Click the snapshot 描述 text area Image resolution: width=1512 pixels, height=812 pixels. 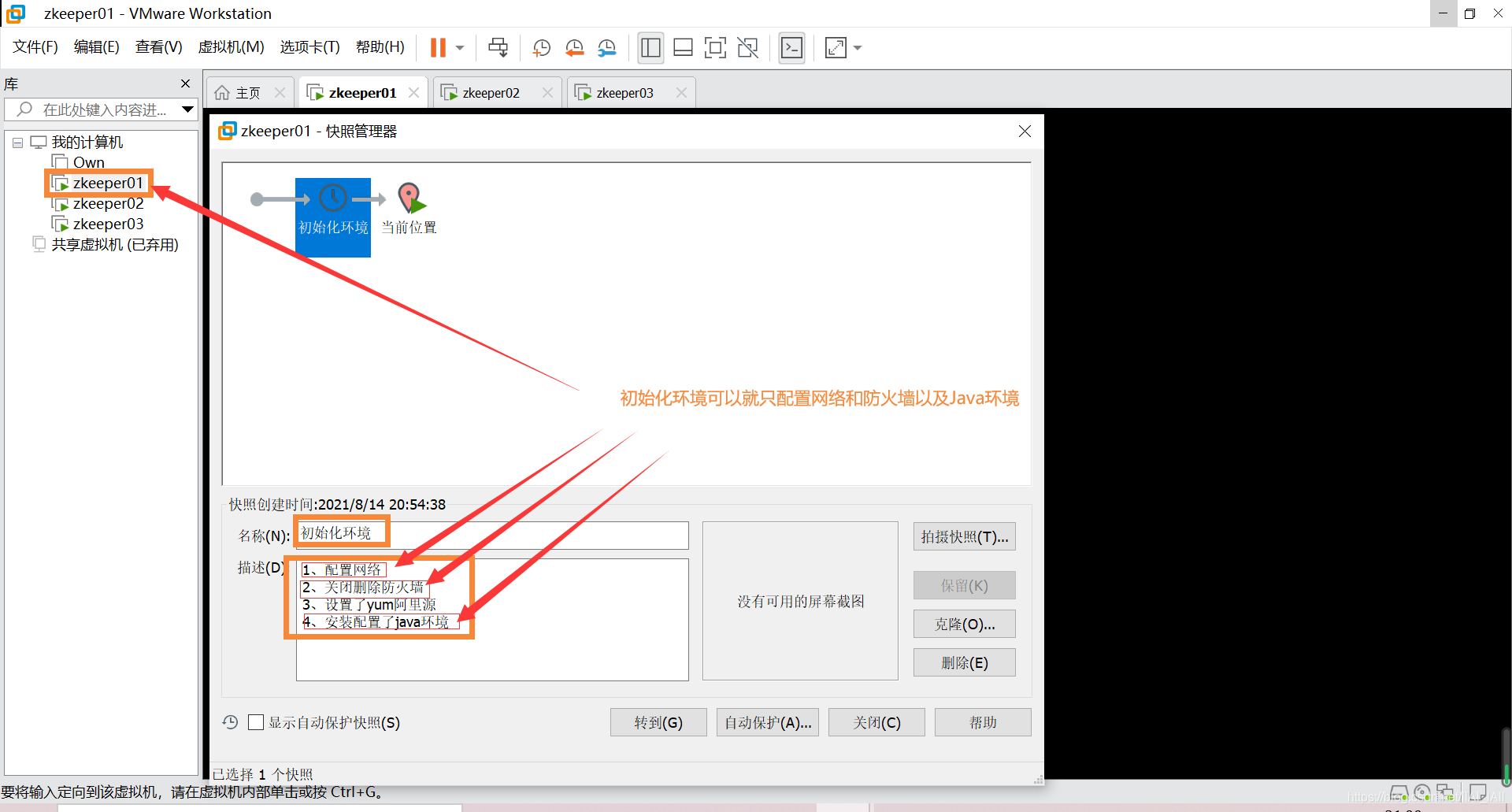pyautogui.click(x=492, y=620)
